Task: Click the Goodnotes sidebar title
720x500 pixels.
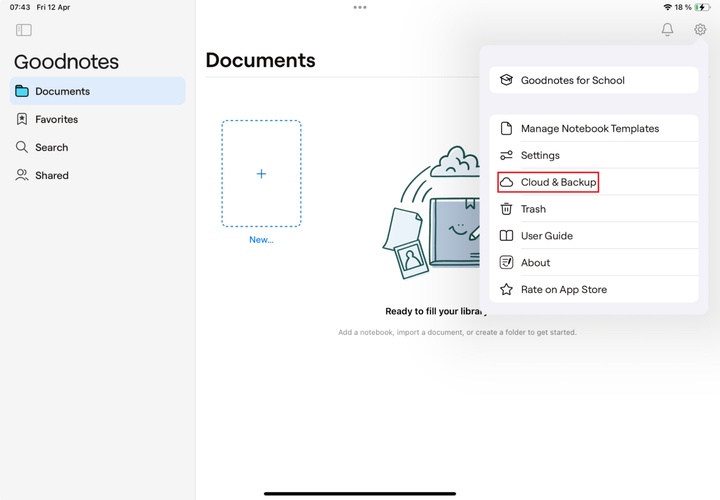Action: tap(67, 62)
